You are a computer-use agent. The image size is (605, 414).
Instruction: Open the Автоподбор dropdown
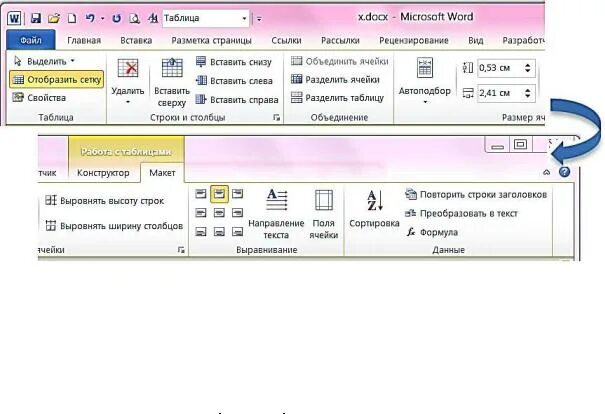(424, 81)
